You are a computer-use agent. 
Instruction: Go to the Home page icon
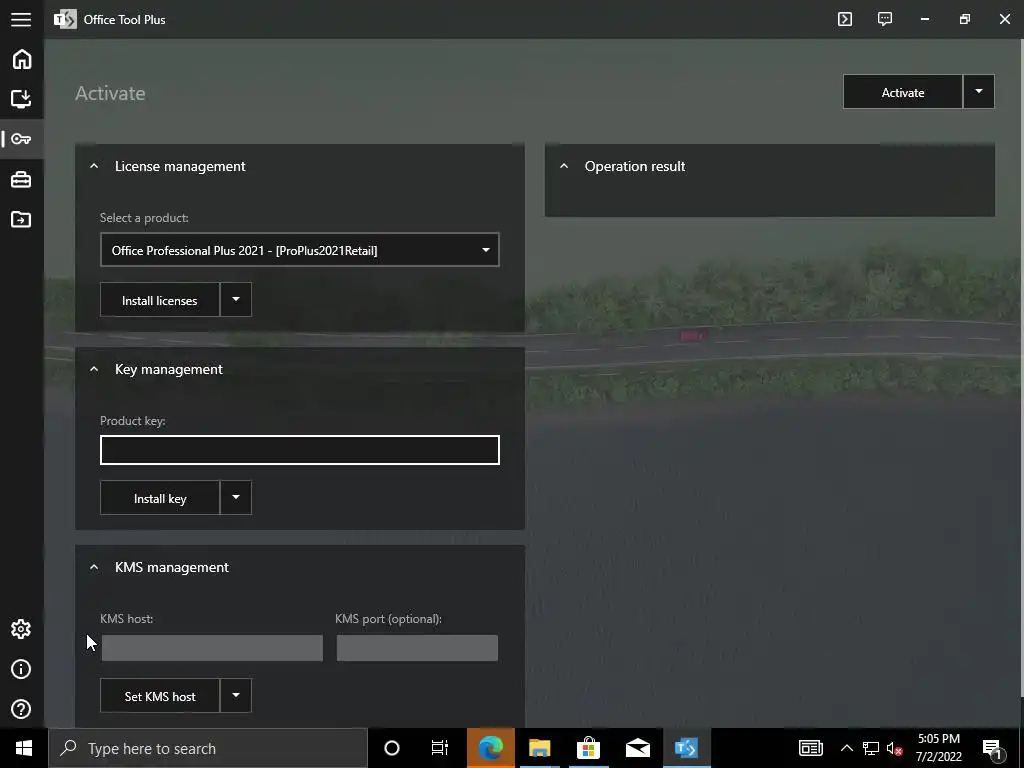[x=22, y=59]
